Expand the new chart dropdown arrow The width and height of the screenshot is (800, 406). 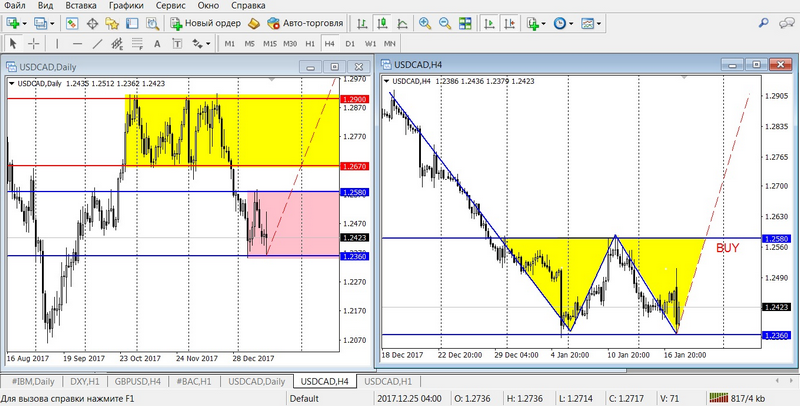click(27, 23)
